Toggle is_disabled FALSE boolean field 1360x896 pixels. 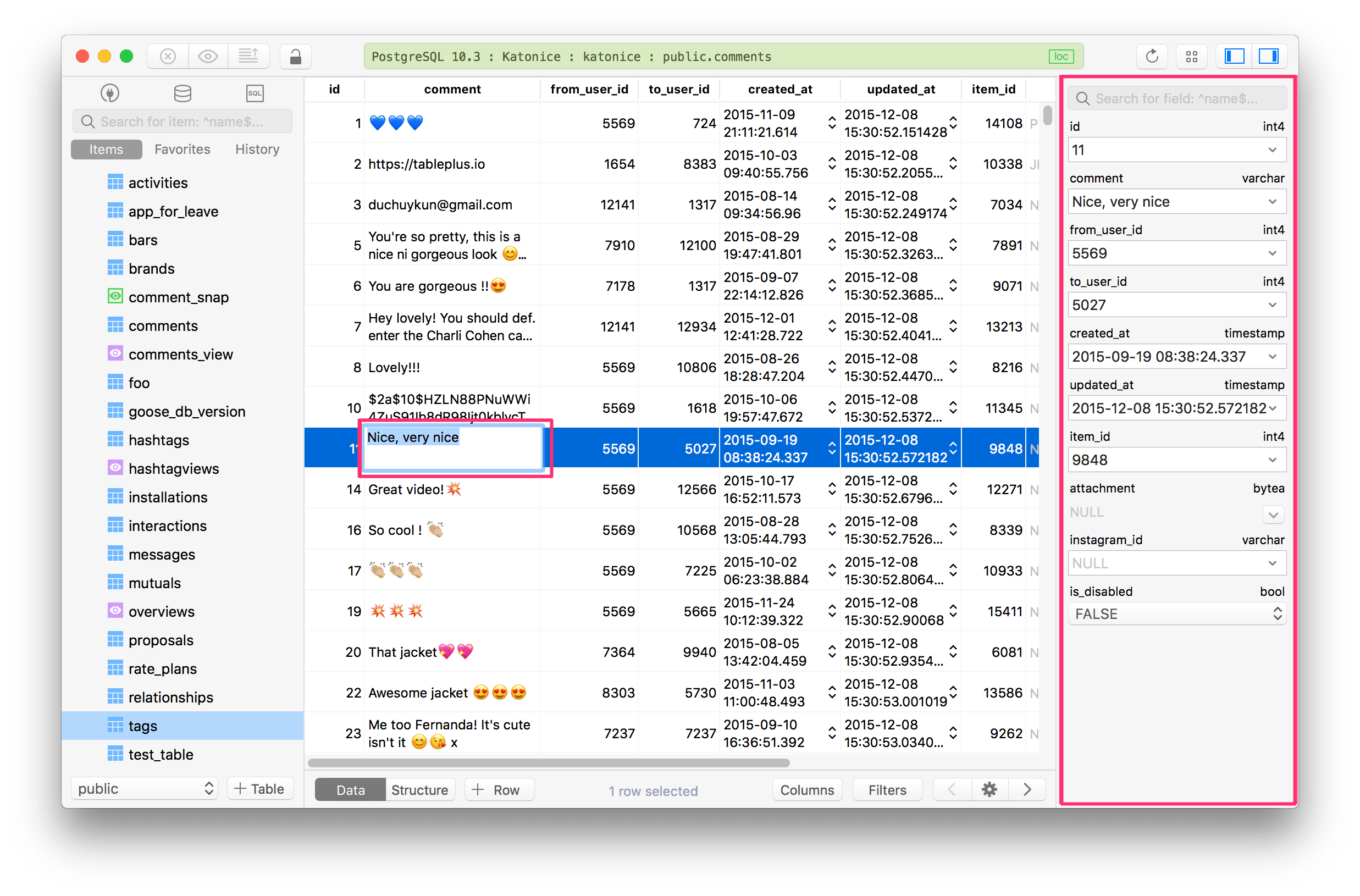tap(1274, 615)
